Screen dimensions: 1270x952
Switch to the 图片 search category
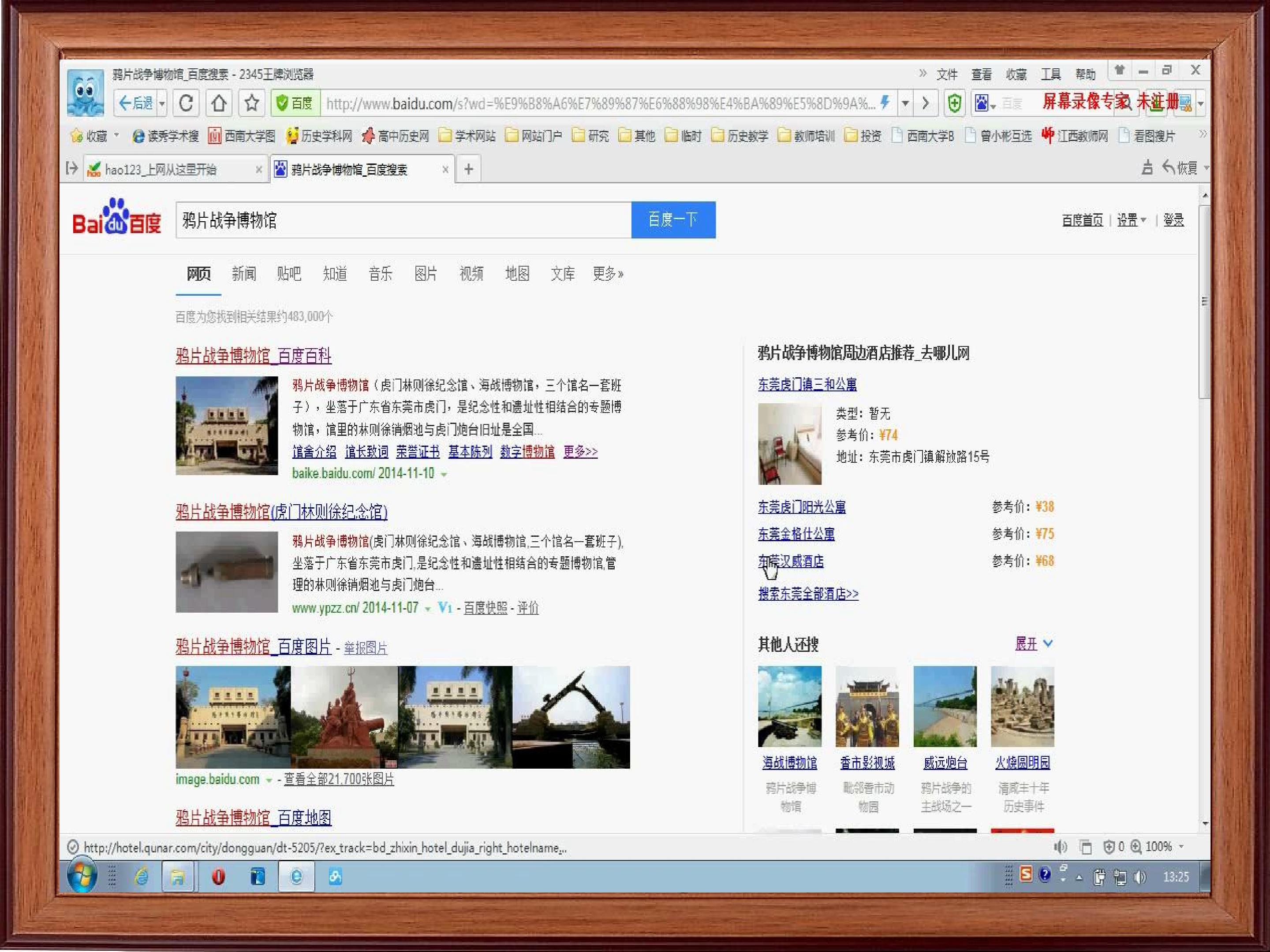426,274
